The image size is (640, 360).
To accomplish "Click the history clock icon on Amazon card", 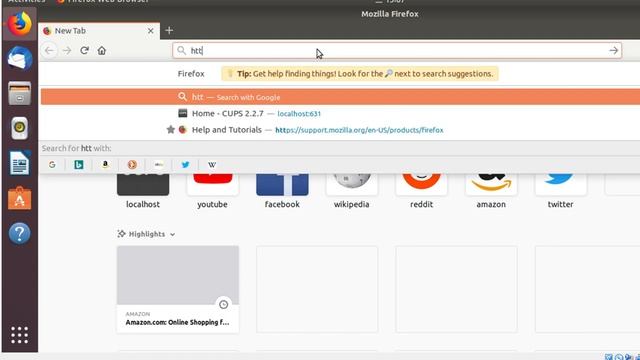I will (x=224, y=304).
